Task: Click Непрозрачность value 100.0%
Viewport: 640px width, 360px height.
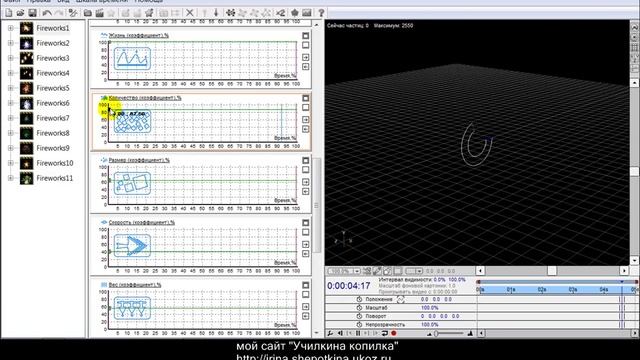Action: (x=429, y=325)
